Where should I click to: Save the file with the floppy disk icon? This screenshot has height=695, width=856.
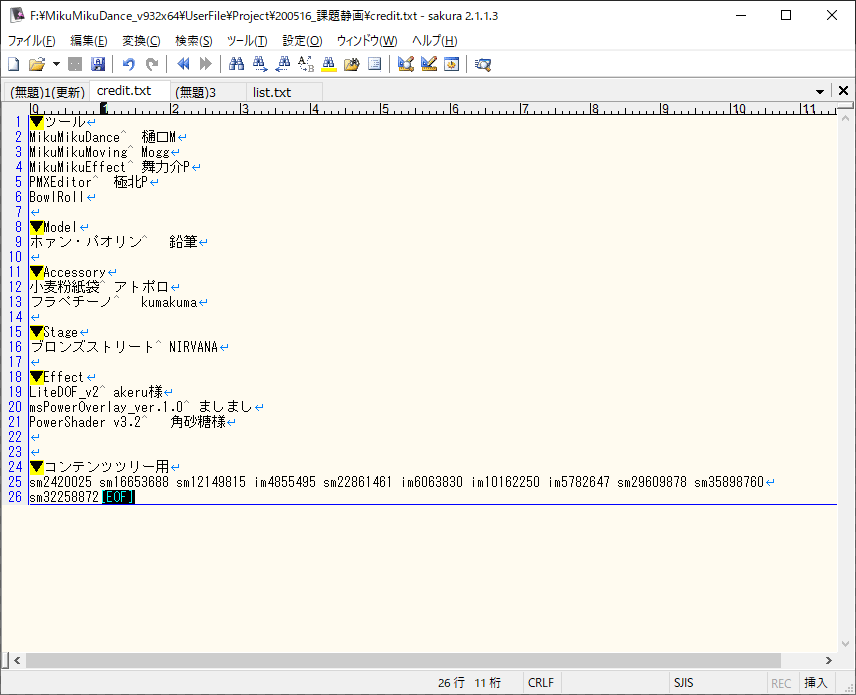97,64
